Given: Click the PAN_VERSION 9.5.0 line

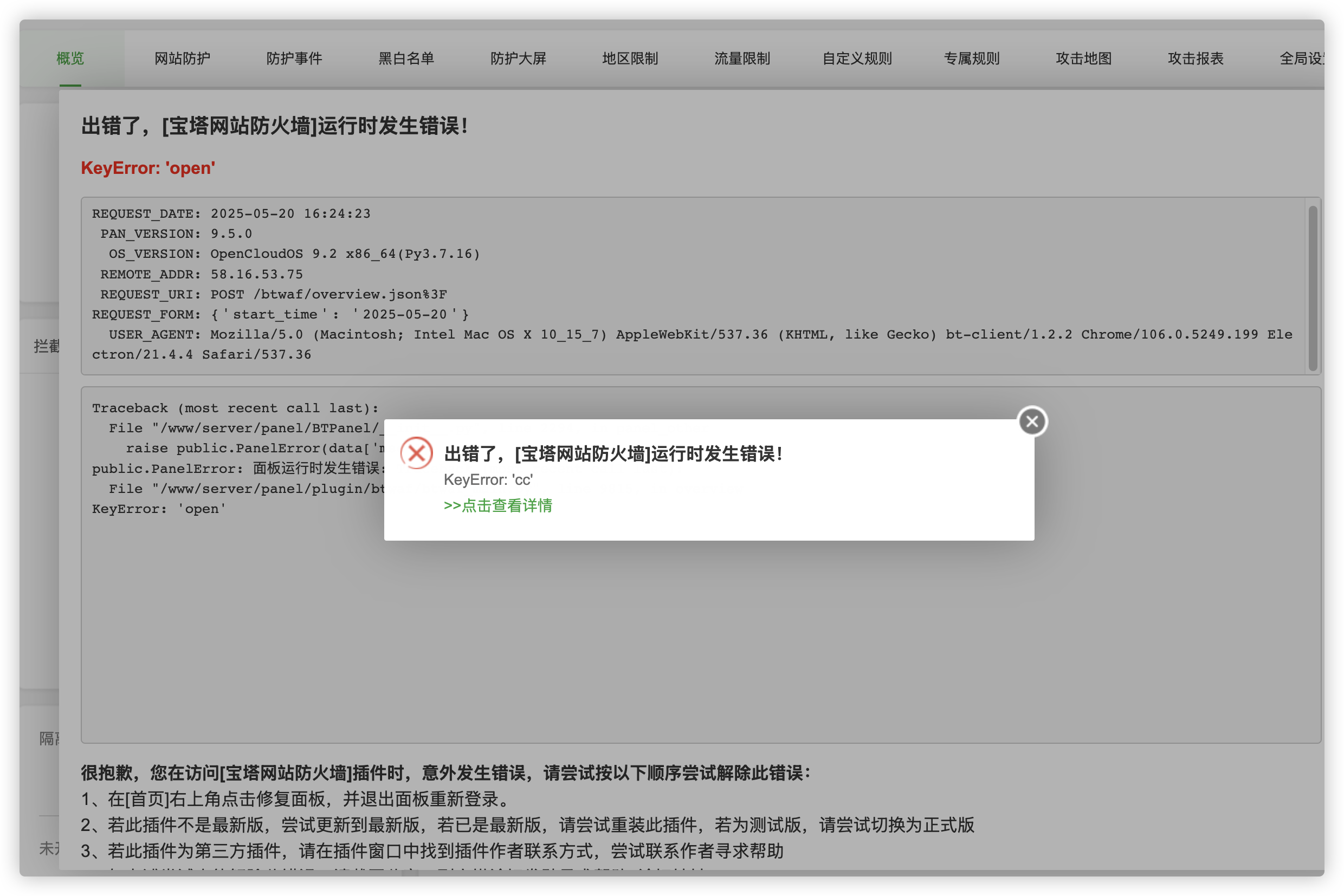Looking at the screenshot, I should (x=176, y=233).
